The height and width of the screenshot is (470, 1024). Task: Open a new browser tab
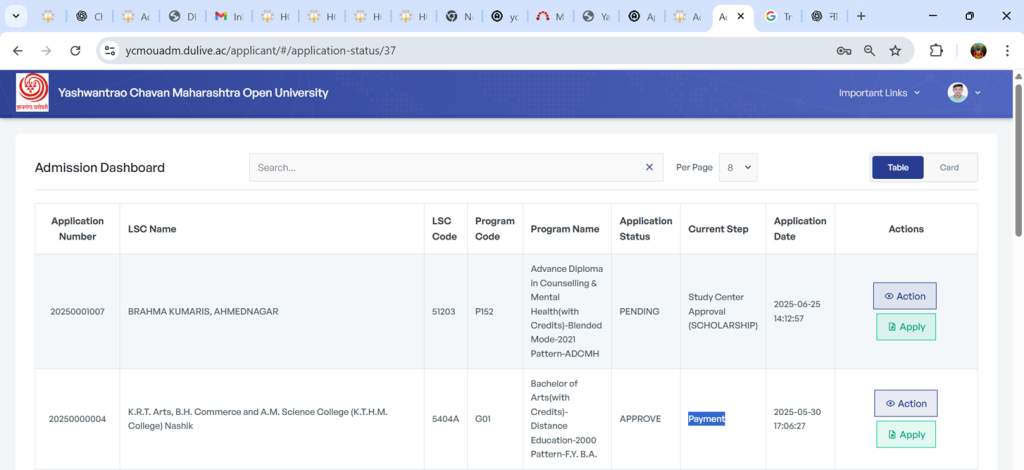coord(861,16)
